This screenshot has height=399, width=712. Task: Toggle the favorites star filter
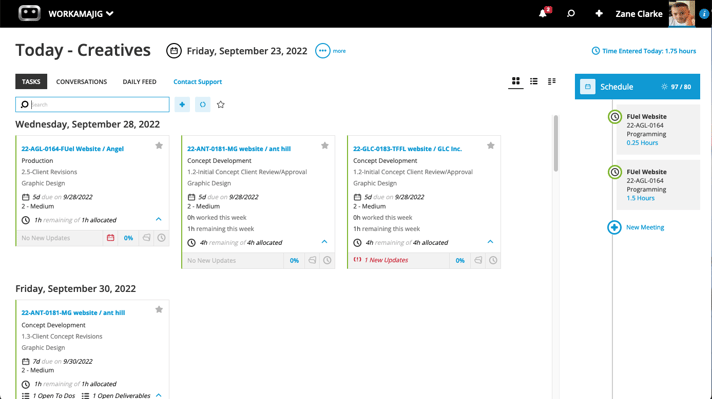point(221,104)
